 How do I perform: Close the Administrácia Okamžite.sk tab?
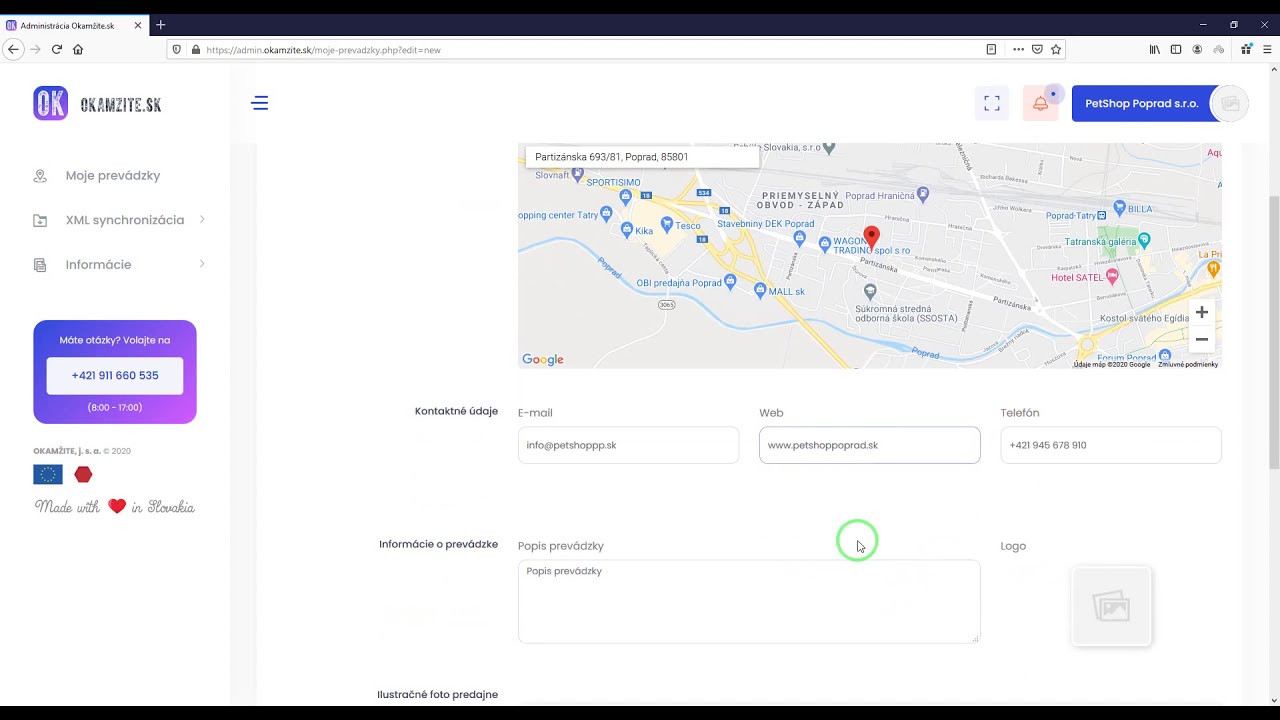pyautogui.click(x=139, y=25)
